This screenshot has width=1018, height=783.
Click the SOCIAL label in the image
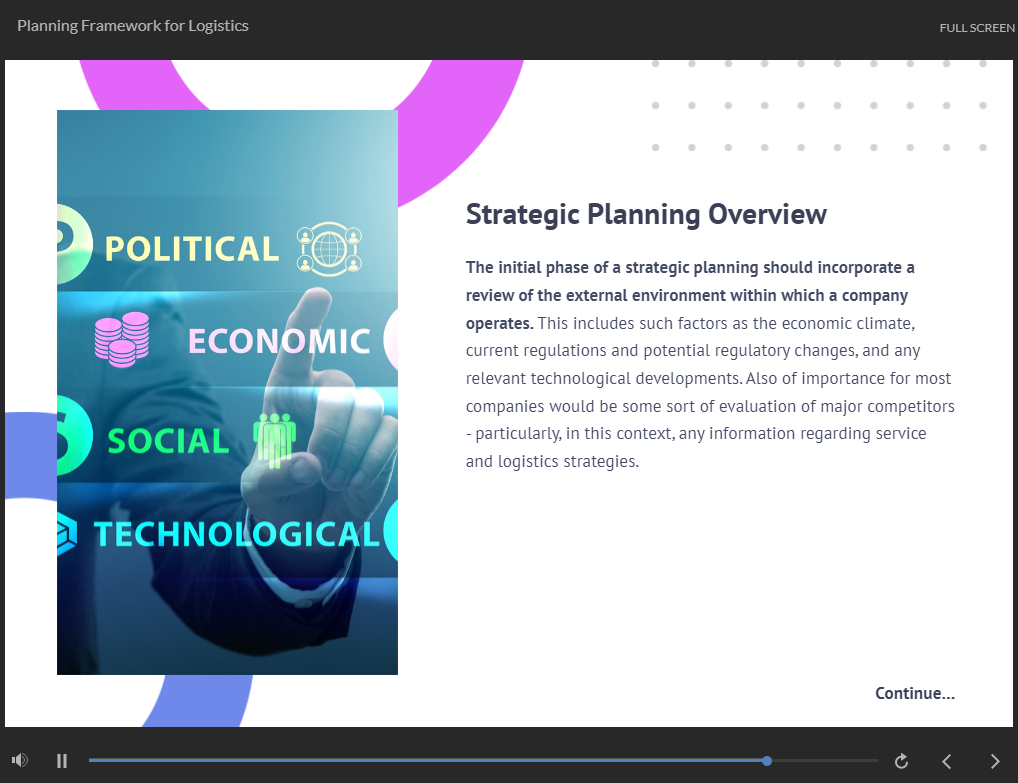tap(168, 441)
